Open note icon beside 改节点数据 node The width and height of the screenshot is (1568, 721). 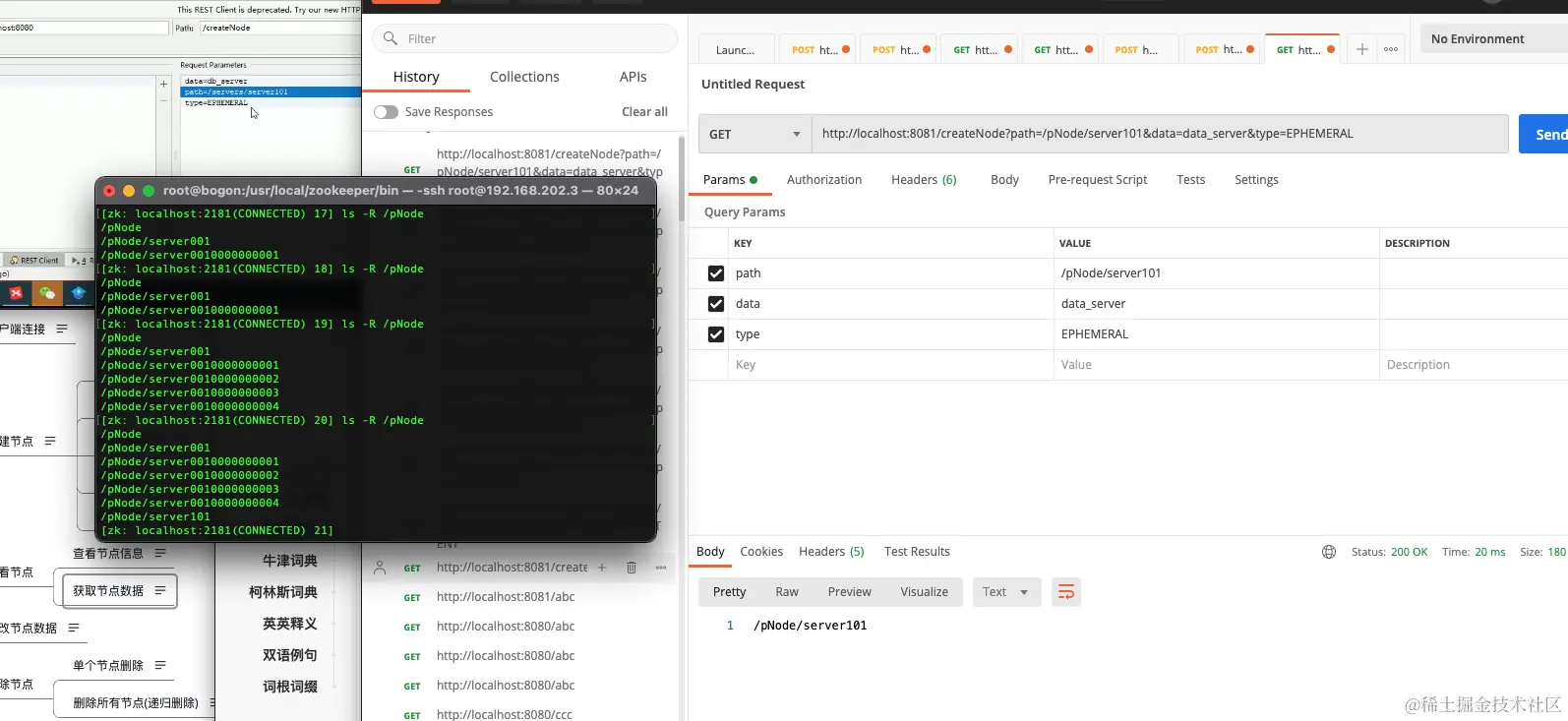74,628
